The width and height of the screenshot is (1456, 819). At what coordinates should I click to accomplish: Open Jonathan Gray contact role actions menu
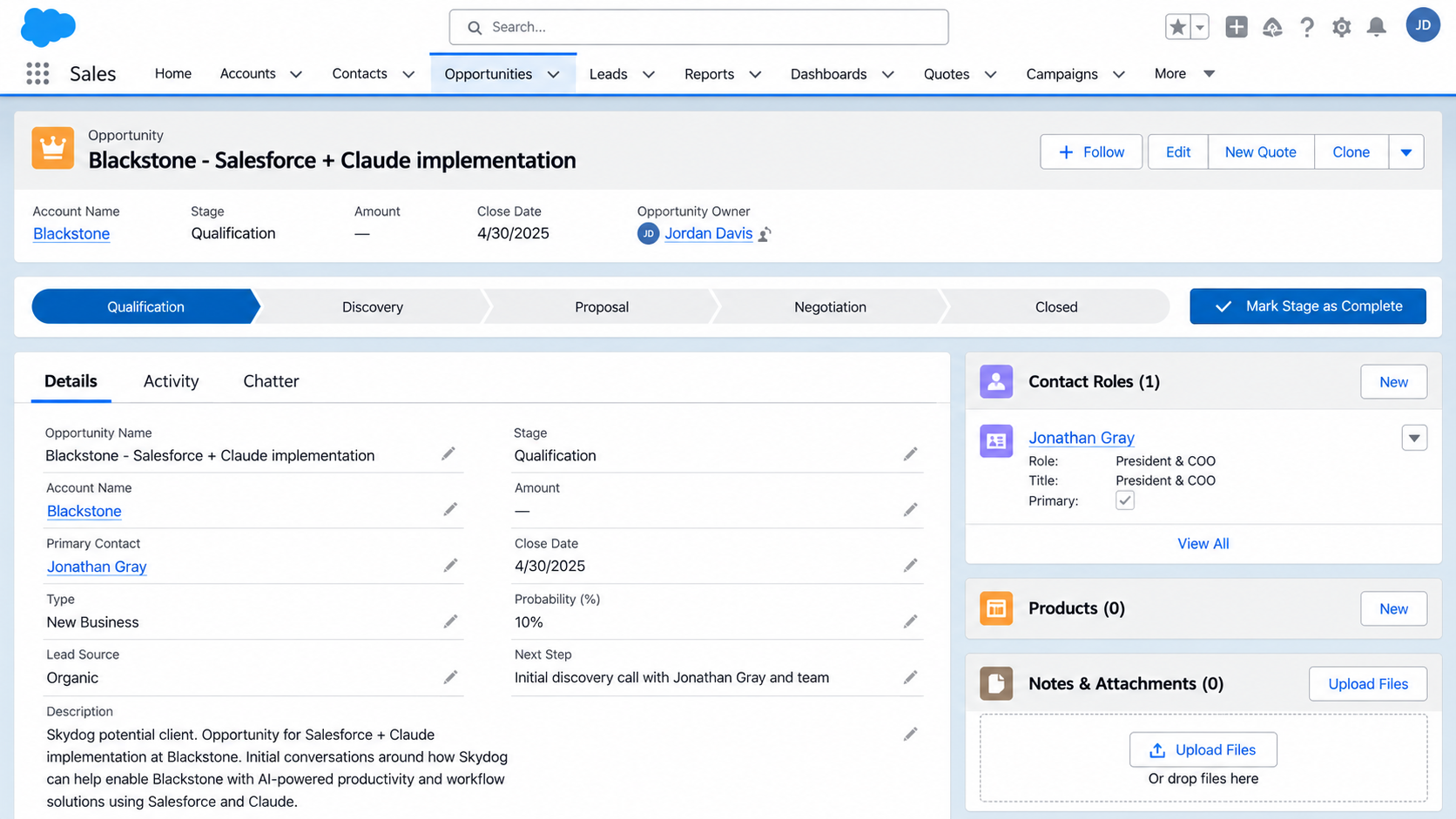click(1414, 438)
